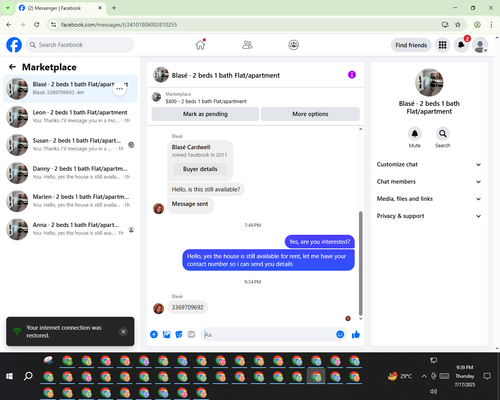The width and height of the screenshot is (500, 400).
Task: Click the message text field Aa
Action: [268, 334]
